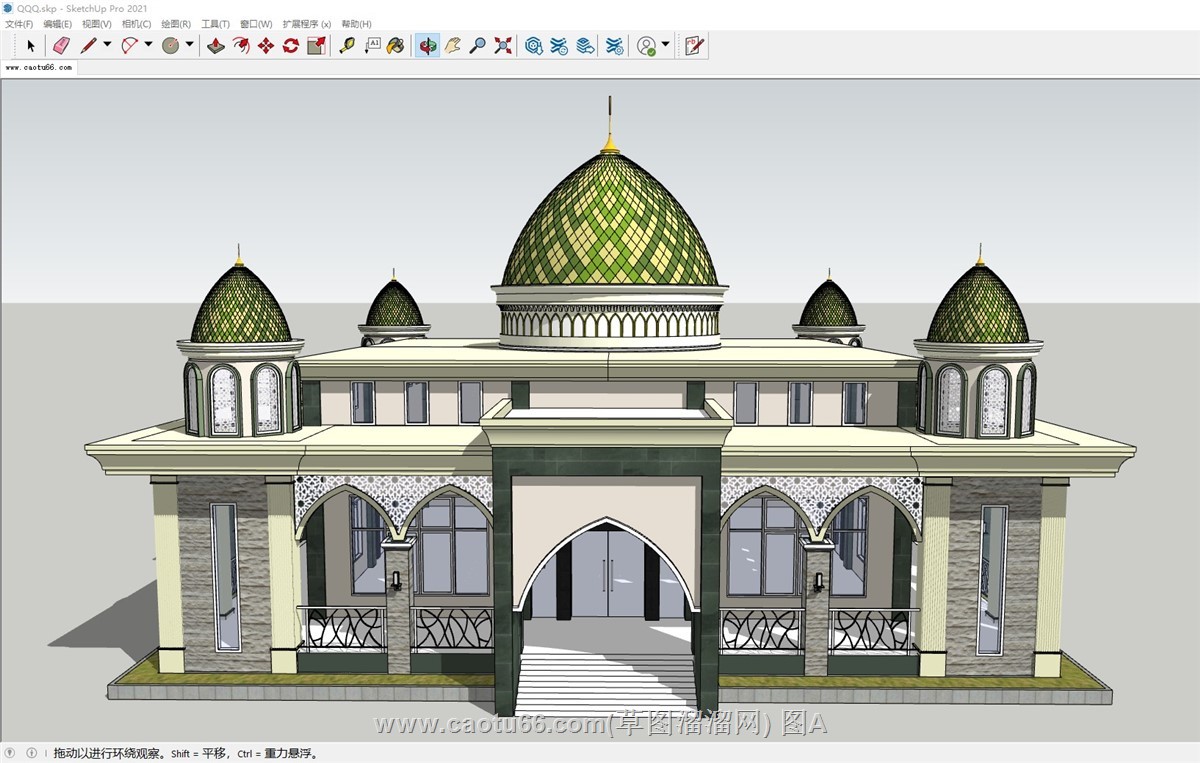Screen dimensions: 1200x763
Task: Select the Pan hand tool
Action: point(453,45)
